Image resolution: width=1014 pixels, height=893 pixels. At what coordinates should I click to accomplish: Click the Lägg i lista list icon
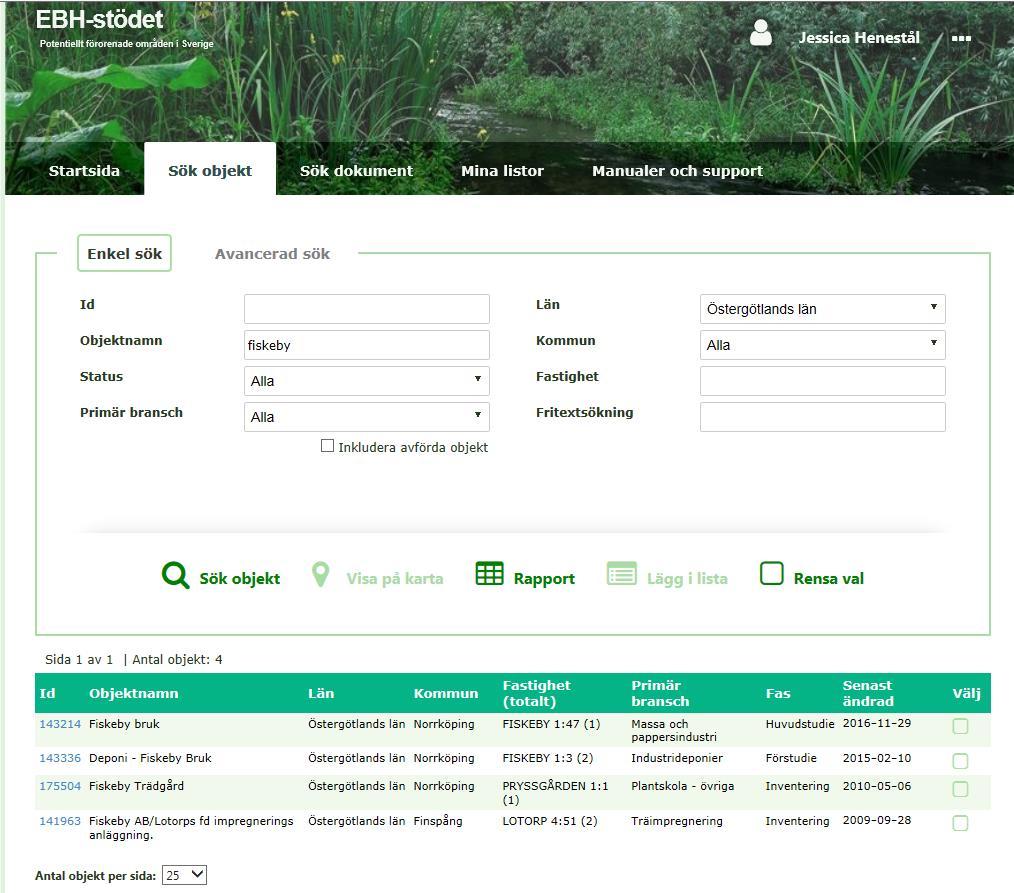pyautogui.click(x=621, y=574)
